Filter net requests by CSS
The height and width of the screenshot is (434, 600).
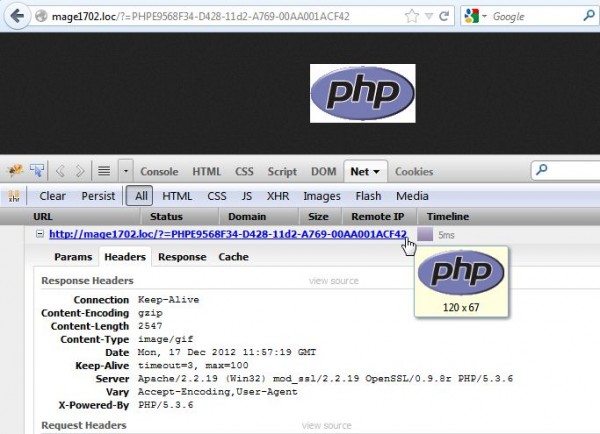[217, 196]
